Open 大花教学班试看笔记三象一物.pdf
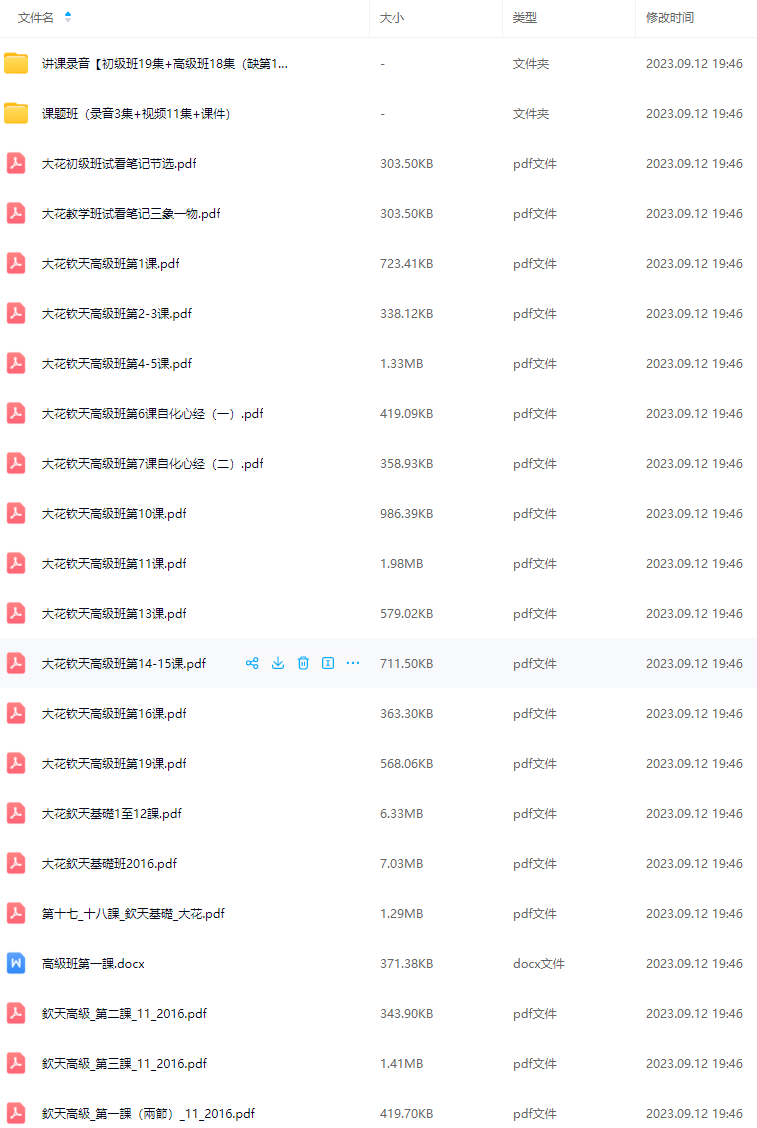Image resolution: width=757 pixels, height=1128 pixels. [x=131, y=214]
